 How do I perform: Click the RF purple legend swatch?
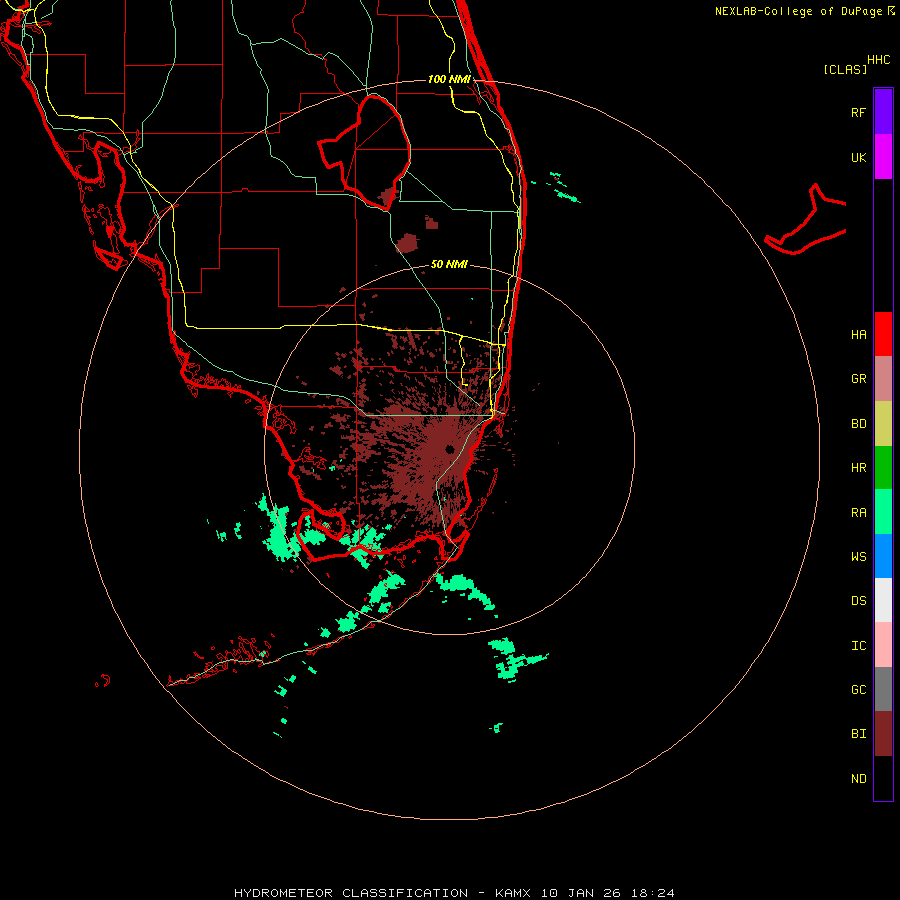(883, 112)
